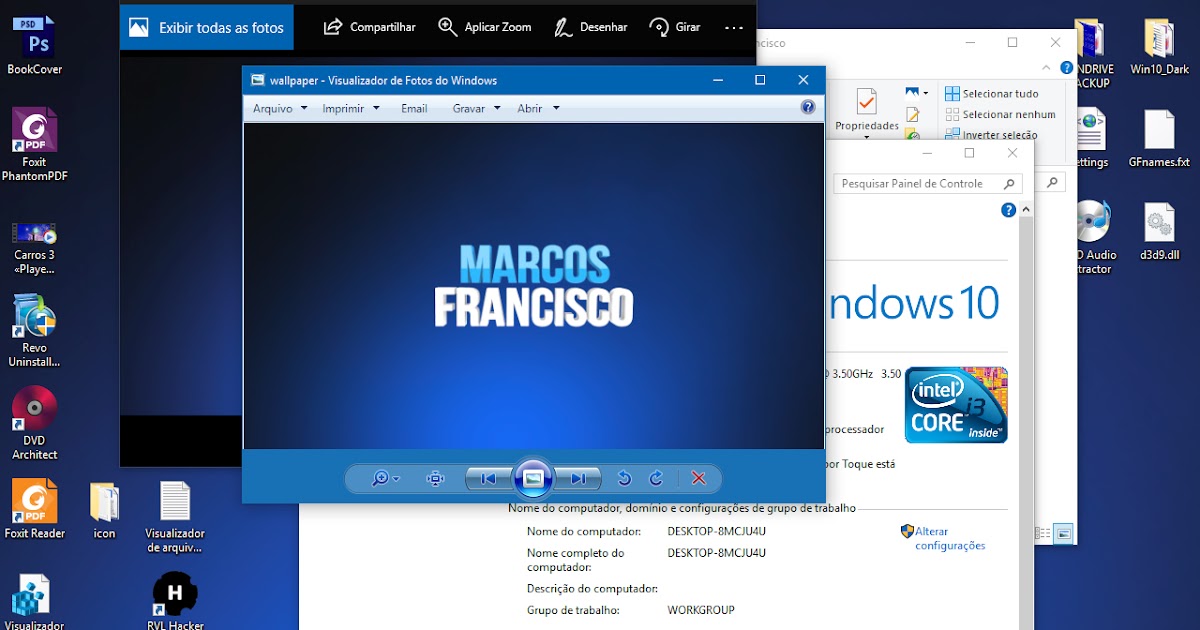Click Exibir todas as fotos button
This screenshot has width=1200, height=630.
(207, 27)
